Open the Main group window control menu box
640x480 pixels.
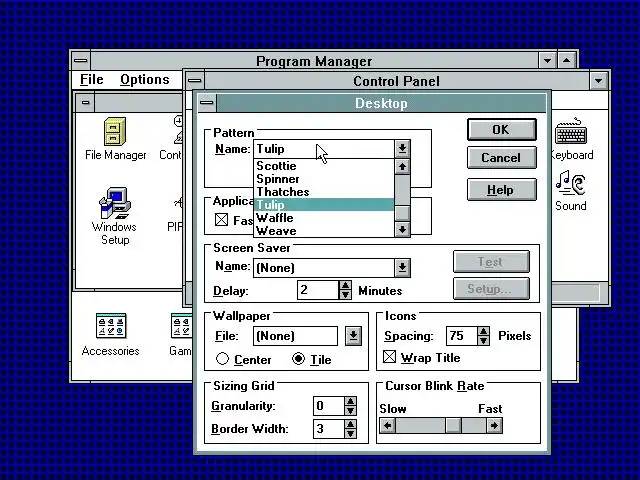(85, 102)
